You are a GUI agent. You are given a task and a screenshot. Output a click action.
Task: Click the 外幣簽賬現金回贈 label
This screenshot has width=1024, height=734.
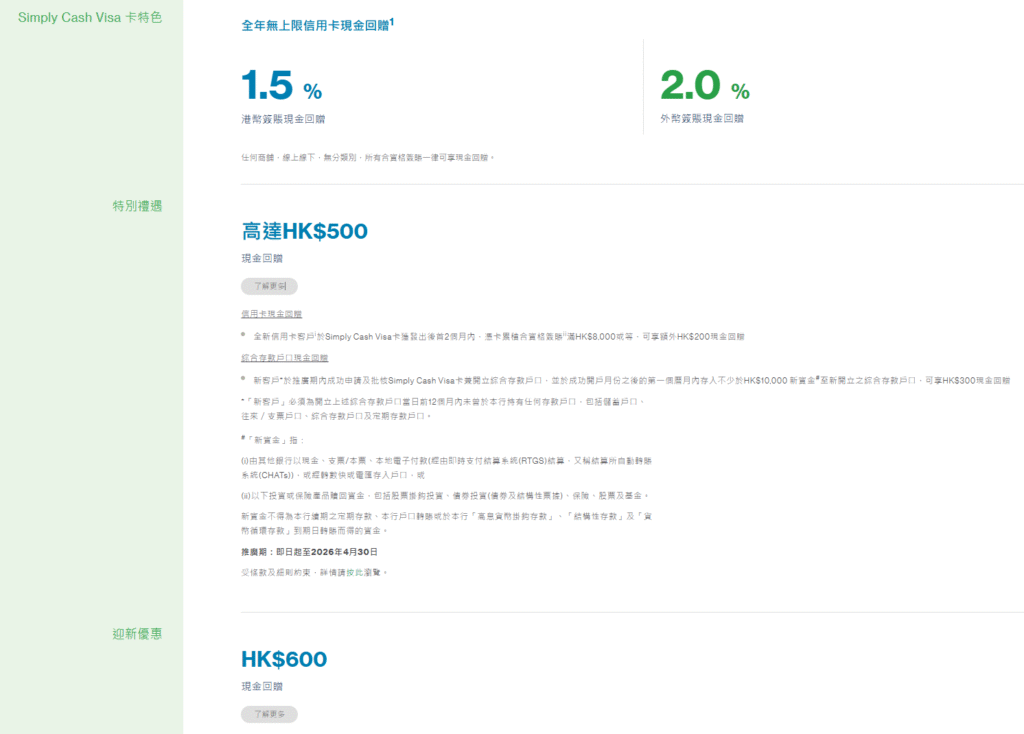coord(702,118)
